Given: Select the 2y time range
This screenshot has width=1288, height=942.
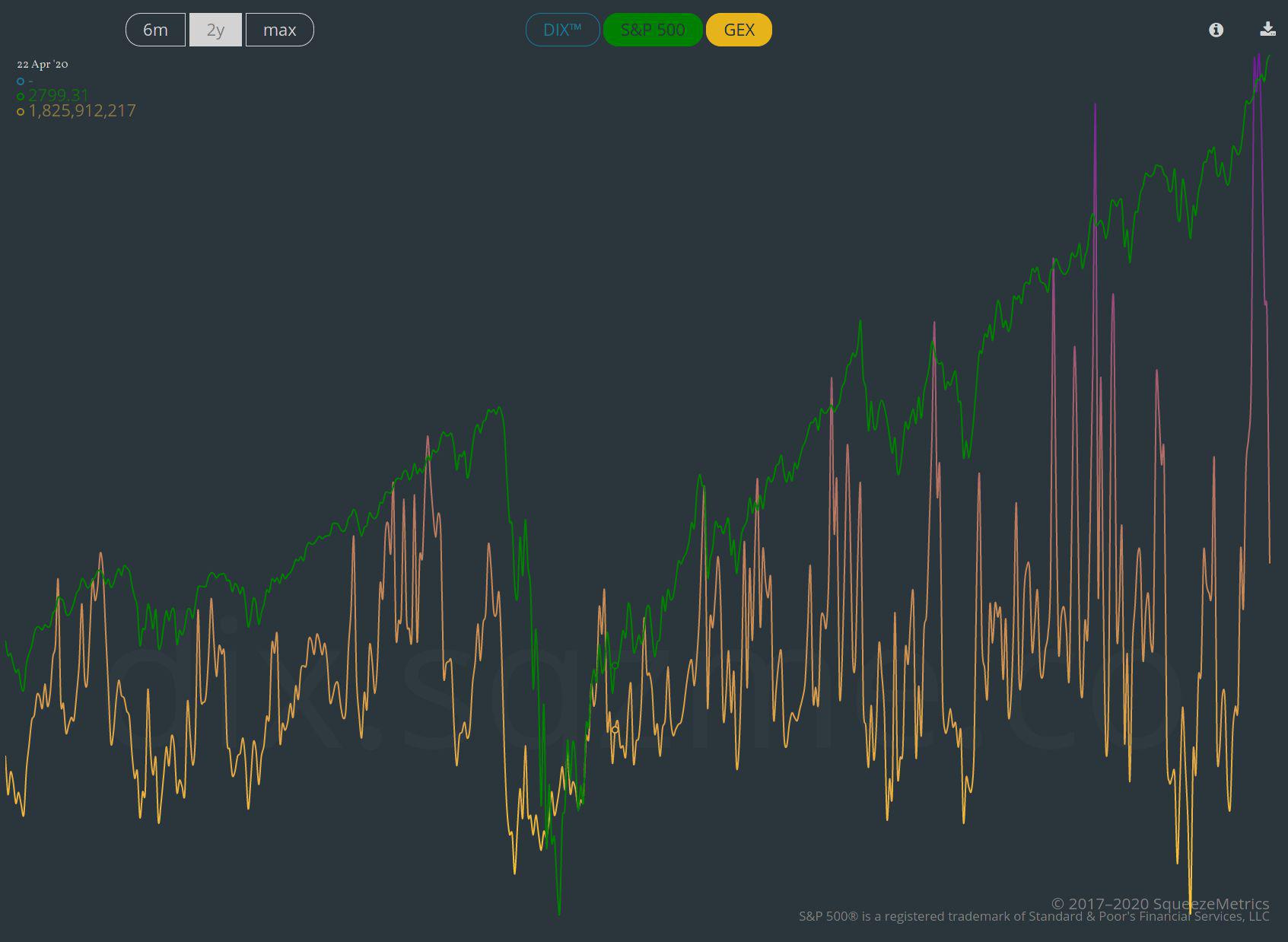Looking at the screenshot, I should tap(215, 30).
